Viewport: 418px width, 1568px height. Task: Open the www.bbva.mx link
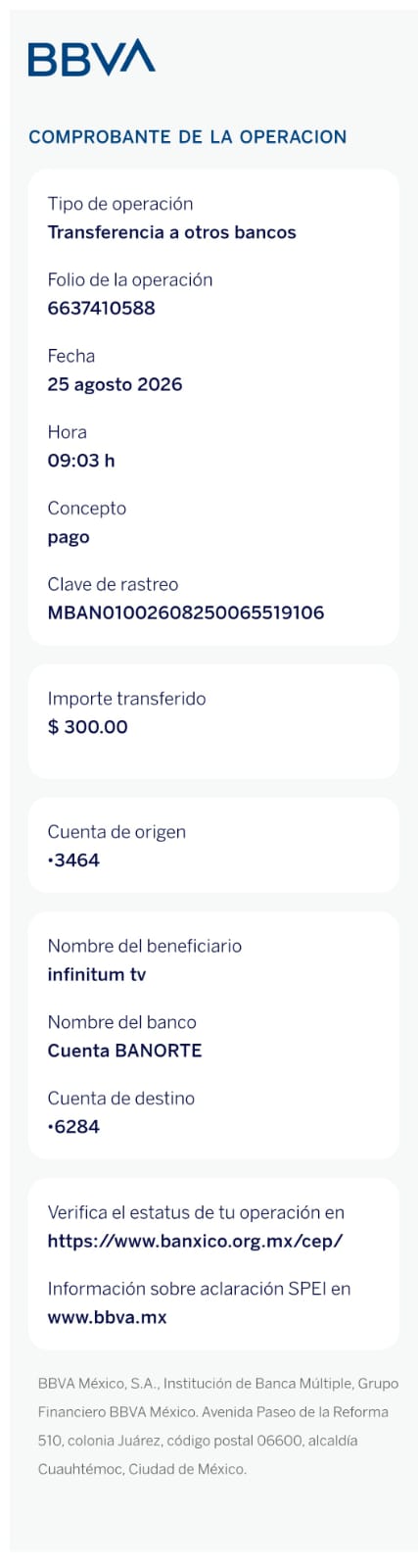[107, 1317]
